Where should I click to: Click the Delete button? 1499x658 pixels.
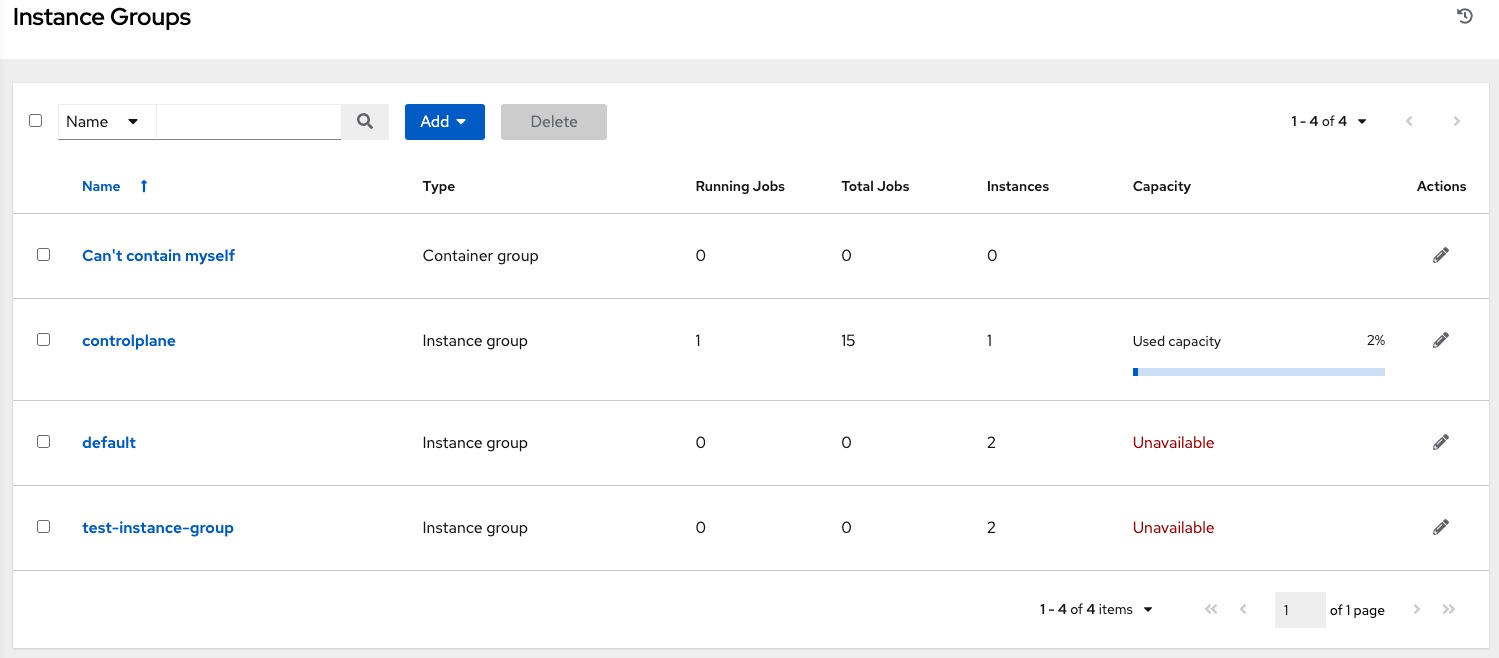(x=553, y=121)
